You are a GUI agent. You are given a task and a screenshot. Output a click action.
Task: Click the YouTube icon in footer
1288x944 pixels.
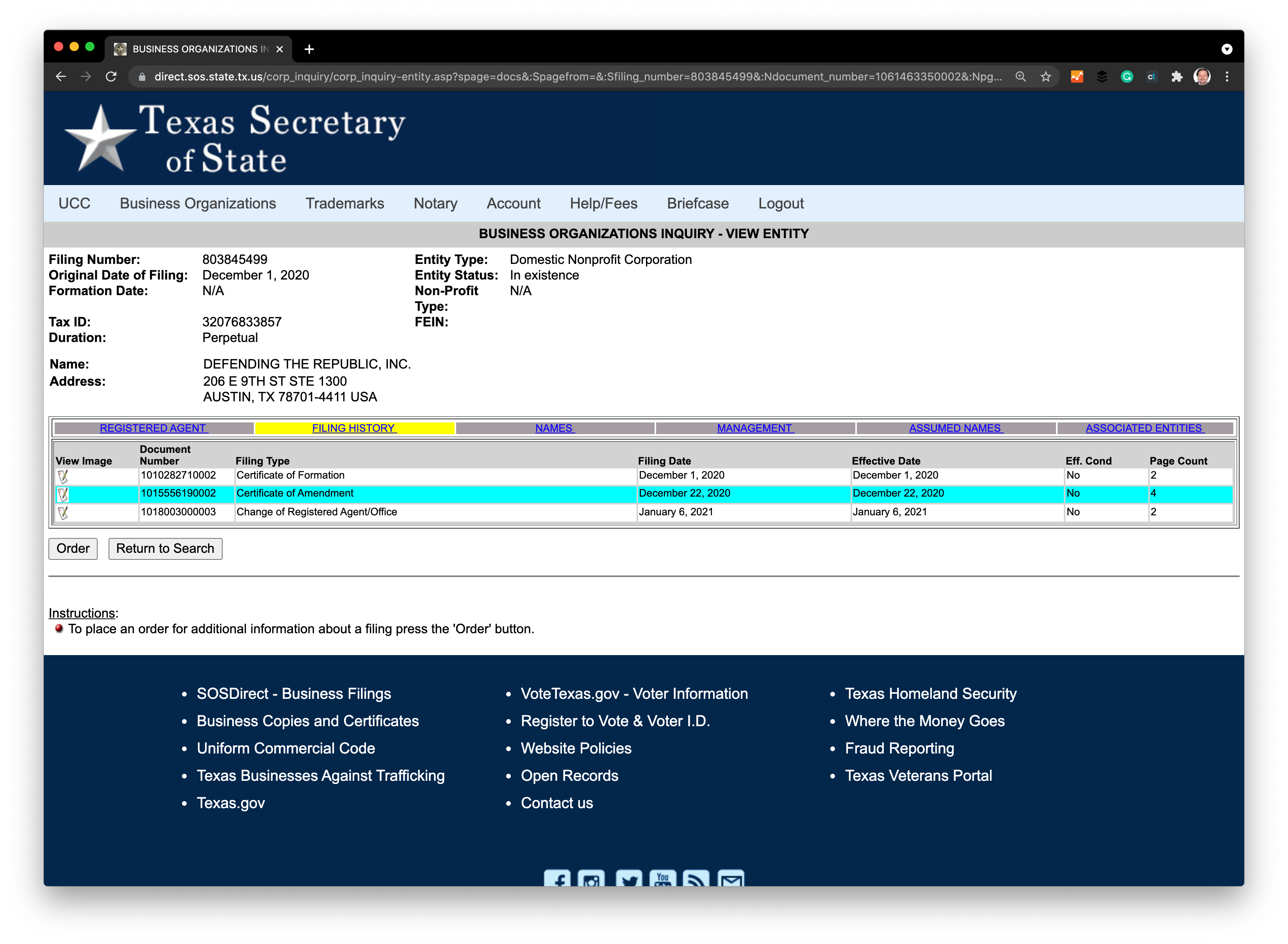coord(663,878)
